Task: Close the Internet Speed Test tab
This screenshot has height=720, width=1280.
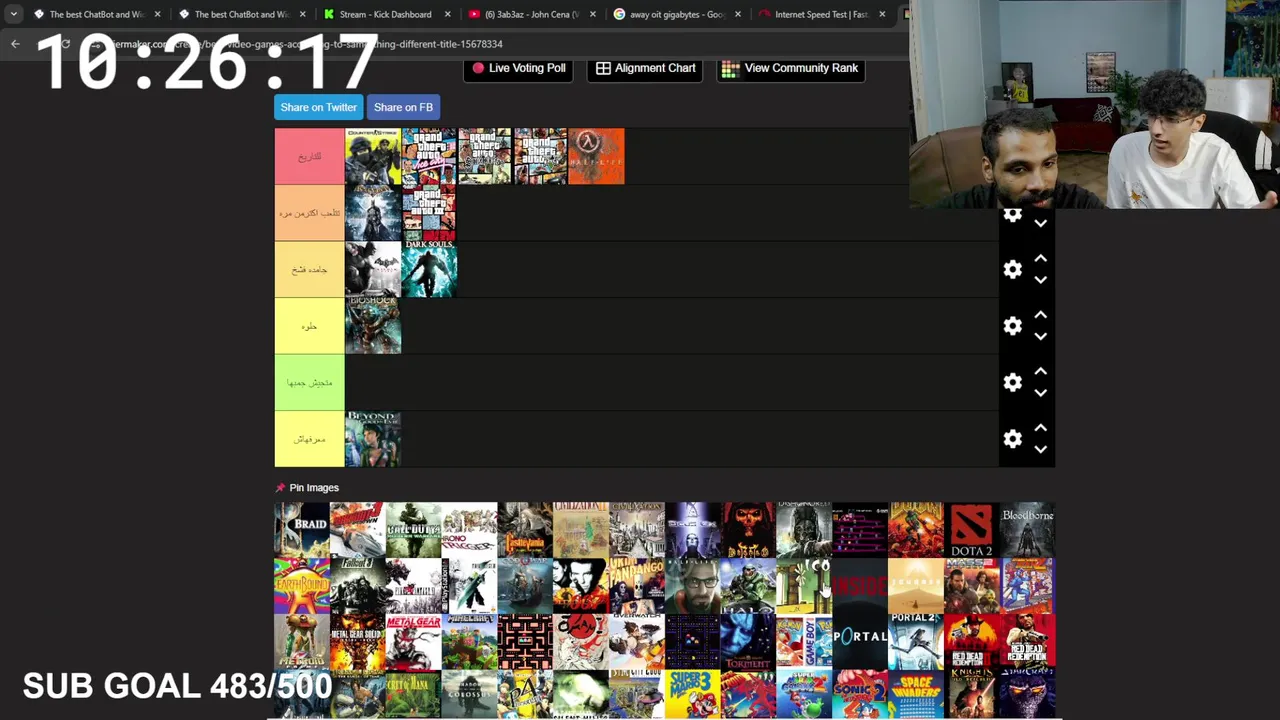Action: [882, 14]
